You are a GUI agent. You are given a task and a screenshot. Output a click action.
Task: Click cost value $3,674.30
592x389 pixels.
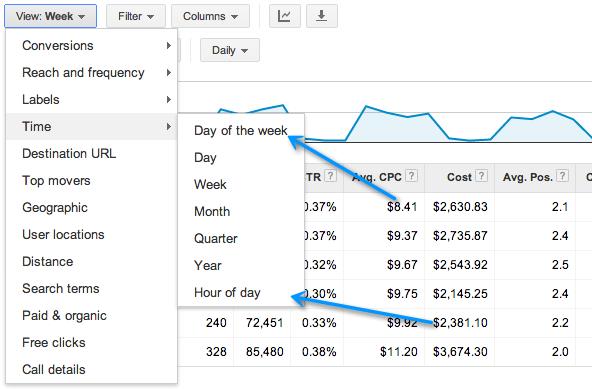pyautogui.click(x=460, y=352)
